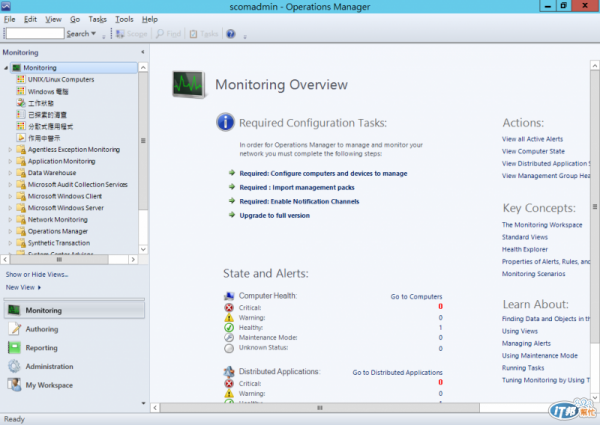Expand the Data Warehouse folder
The image size is (600, 425).
(10, 173)
